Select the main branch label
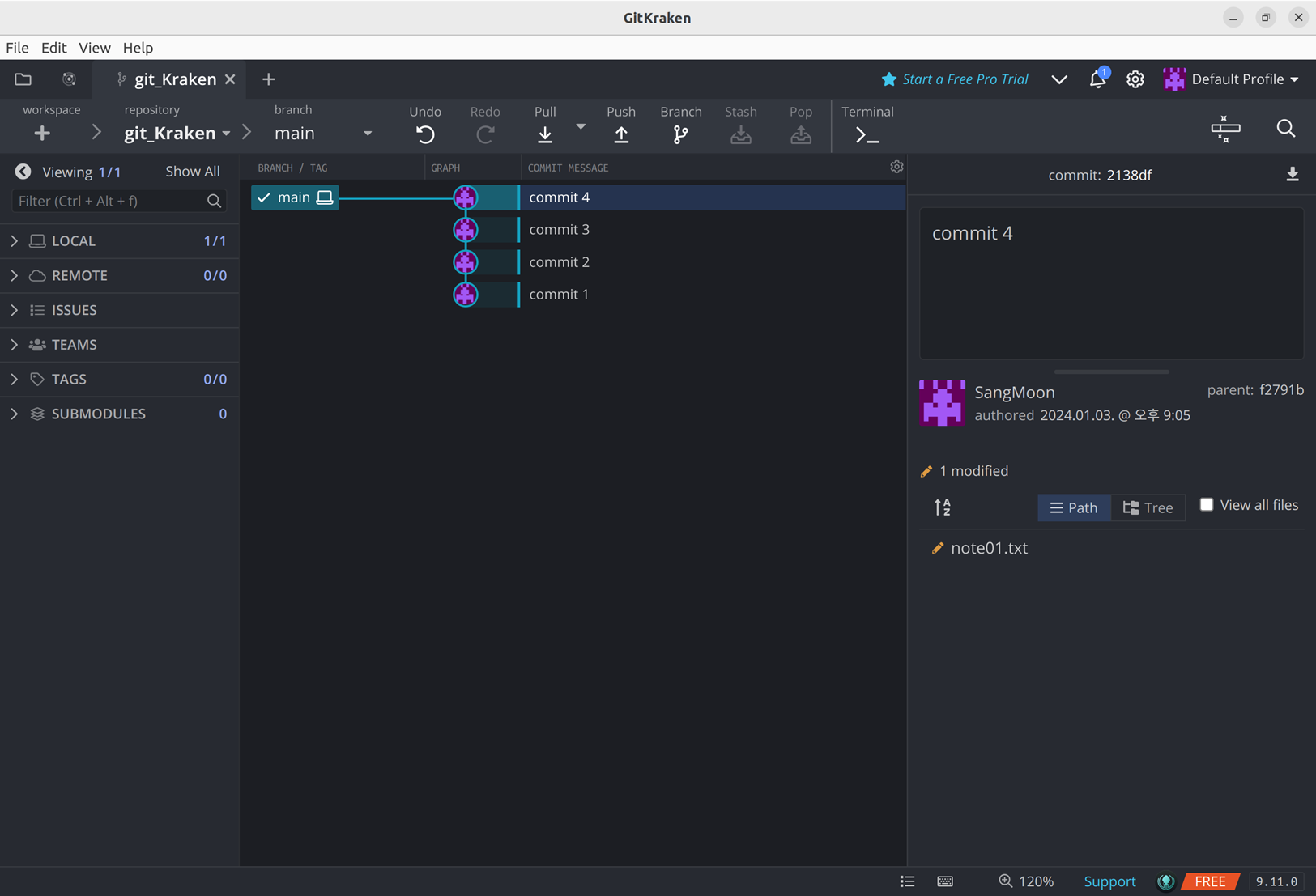Screen dimensions: 1316x896 point(295,197)
